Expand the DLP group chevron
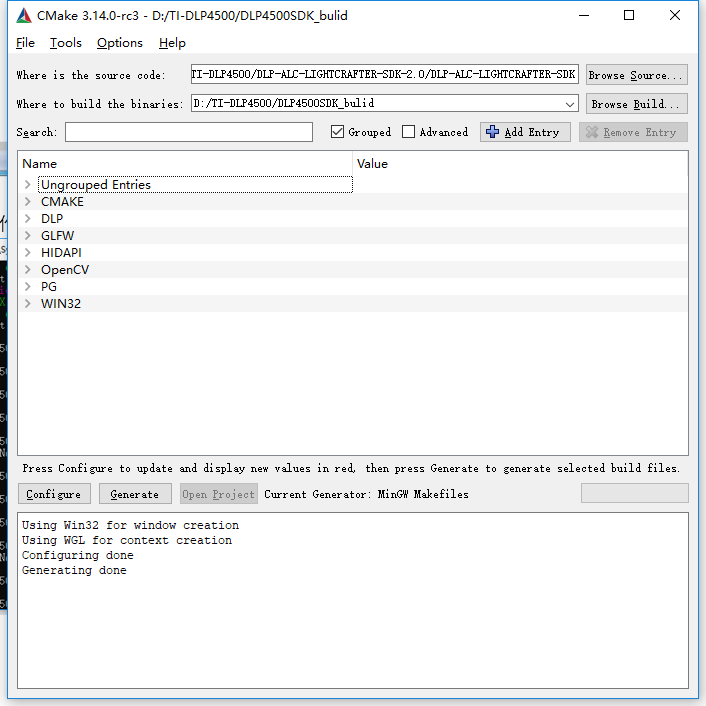 [27, 218]
